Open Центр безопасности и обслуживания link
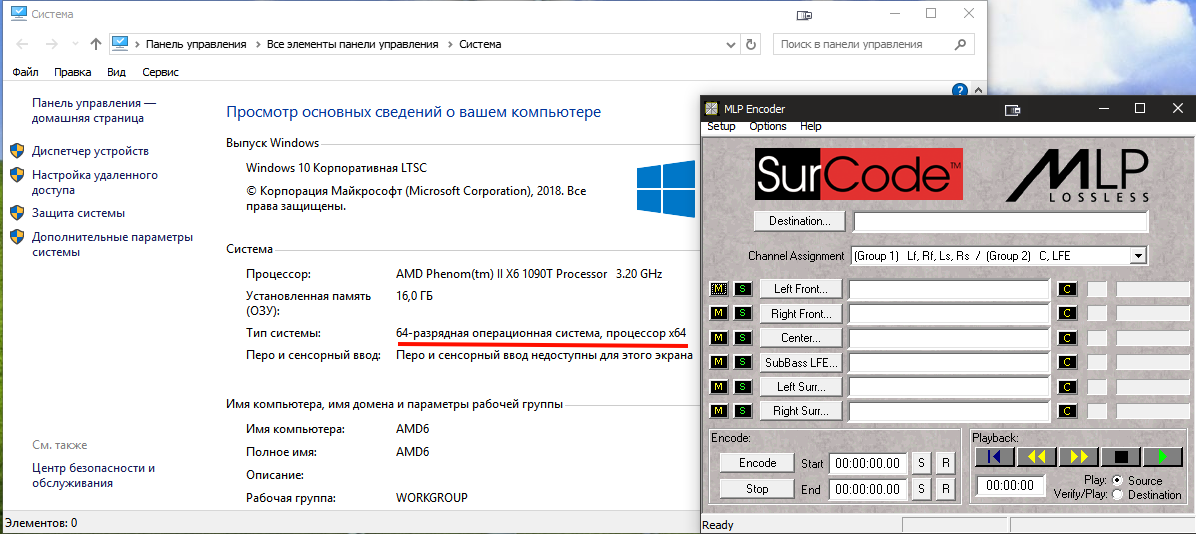This screenshot has width=1196, height=534. [x=94, y=475]
